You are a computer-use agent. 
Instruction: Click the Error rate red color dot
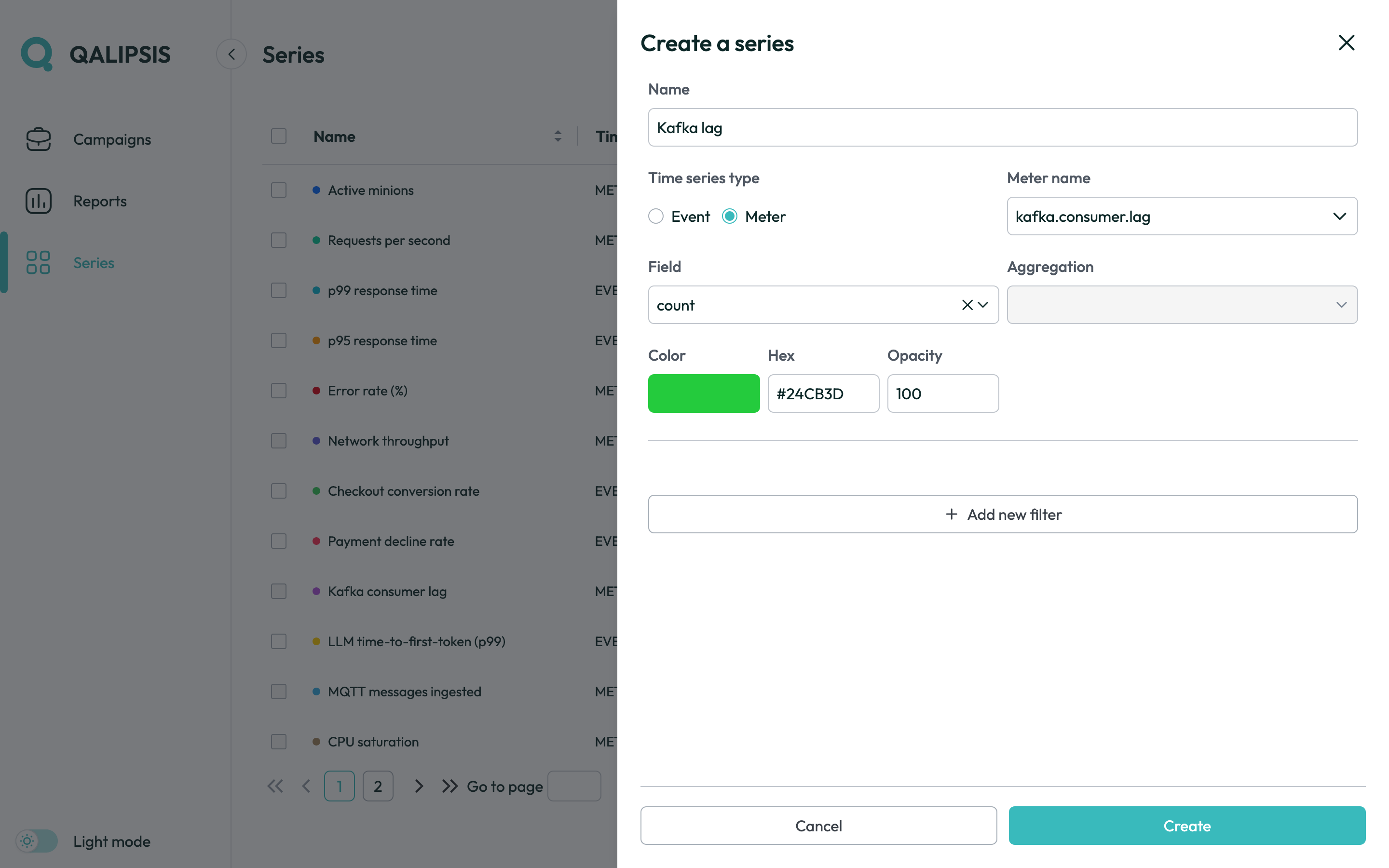(x=316, y=391)
